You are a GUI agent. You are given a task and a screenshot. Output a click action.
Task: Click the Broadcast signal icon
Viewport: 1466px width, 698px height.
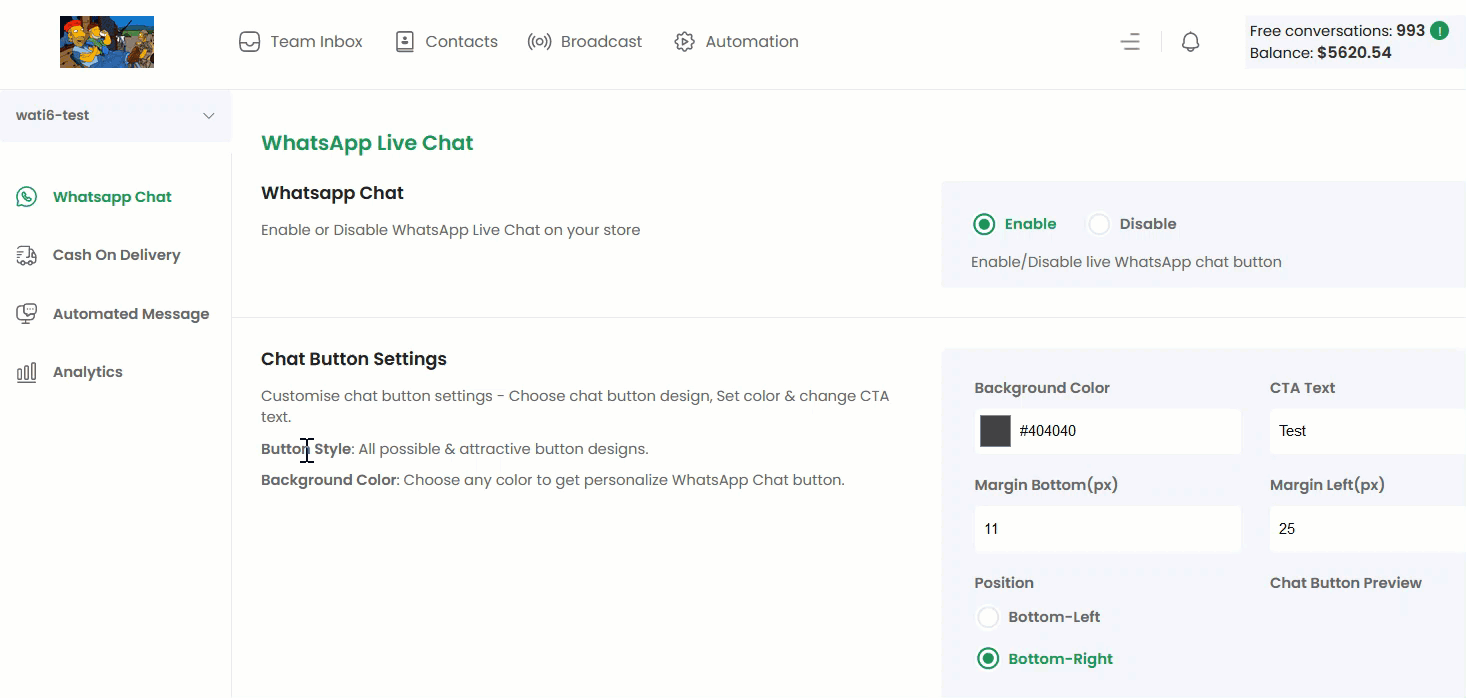coord(540,42)
